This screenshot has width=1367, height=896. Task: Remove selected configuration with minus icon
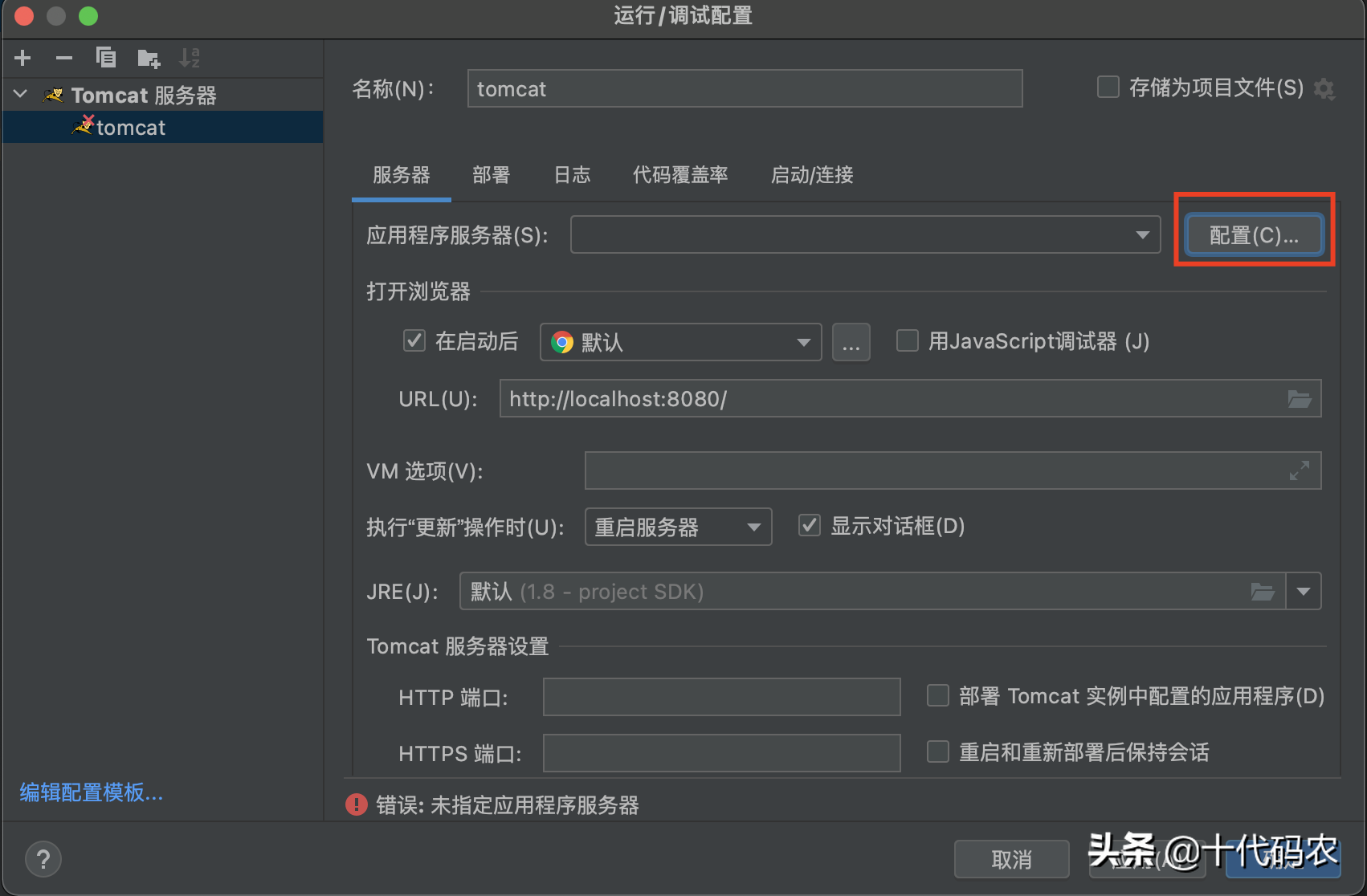(64, 58)
